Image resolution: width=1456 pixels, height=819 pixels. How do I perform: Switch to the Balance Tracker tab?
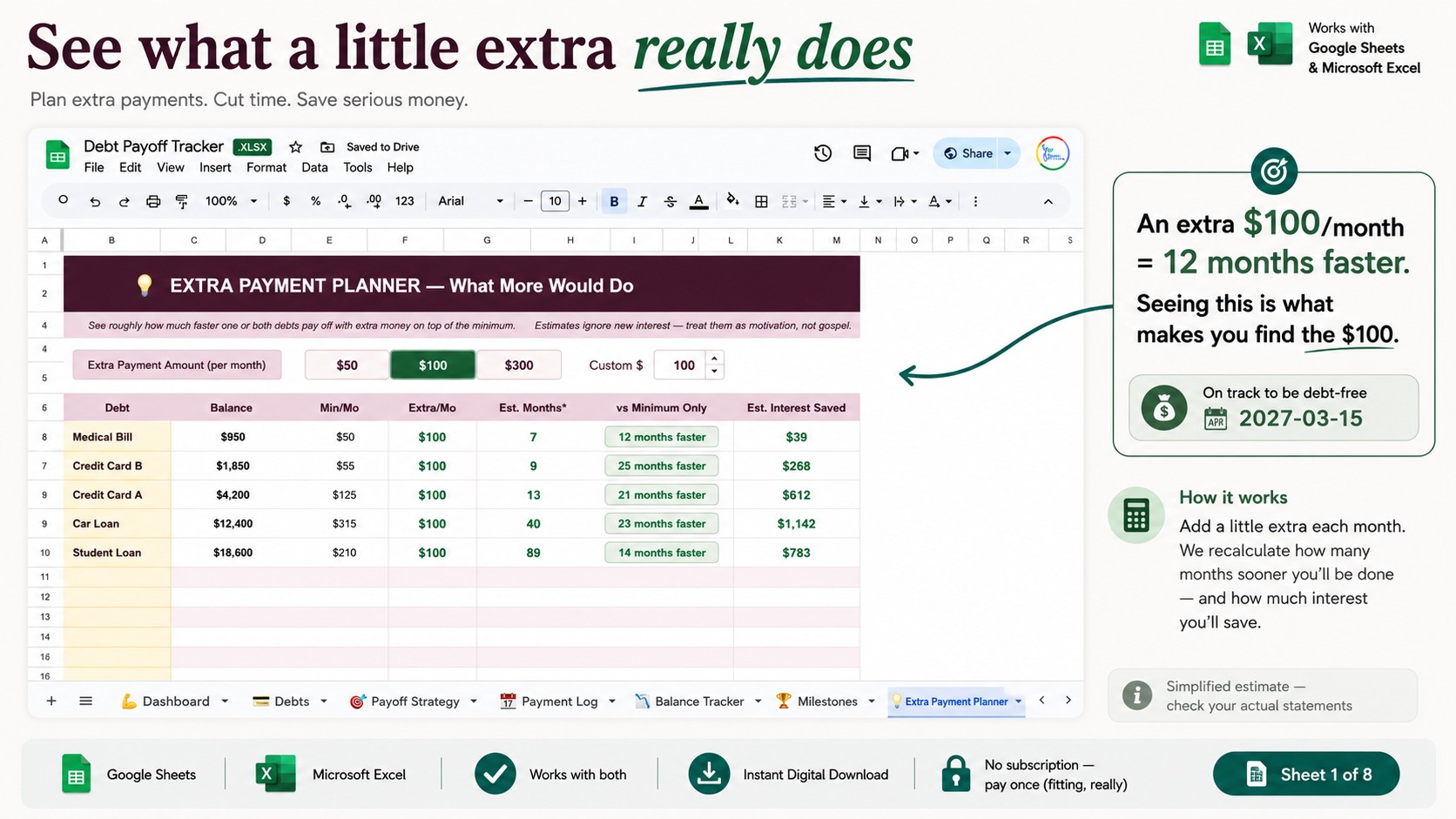(x=698, y=701)
